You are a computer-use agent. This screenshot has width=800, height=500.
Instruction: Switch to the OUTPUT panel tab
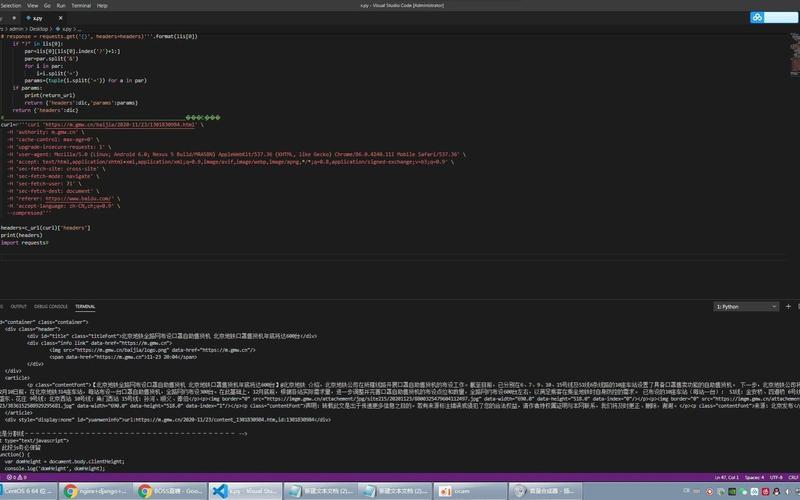pyautogui.click(x=19, y=306)
